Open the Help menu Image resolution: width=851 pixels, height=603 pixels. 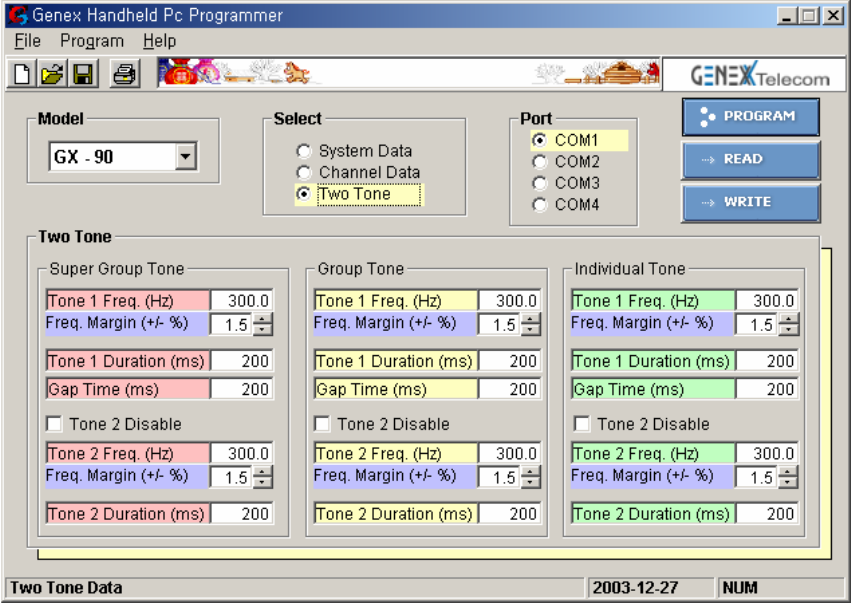tap(160, 41)
